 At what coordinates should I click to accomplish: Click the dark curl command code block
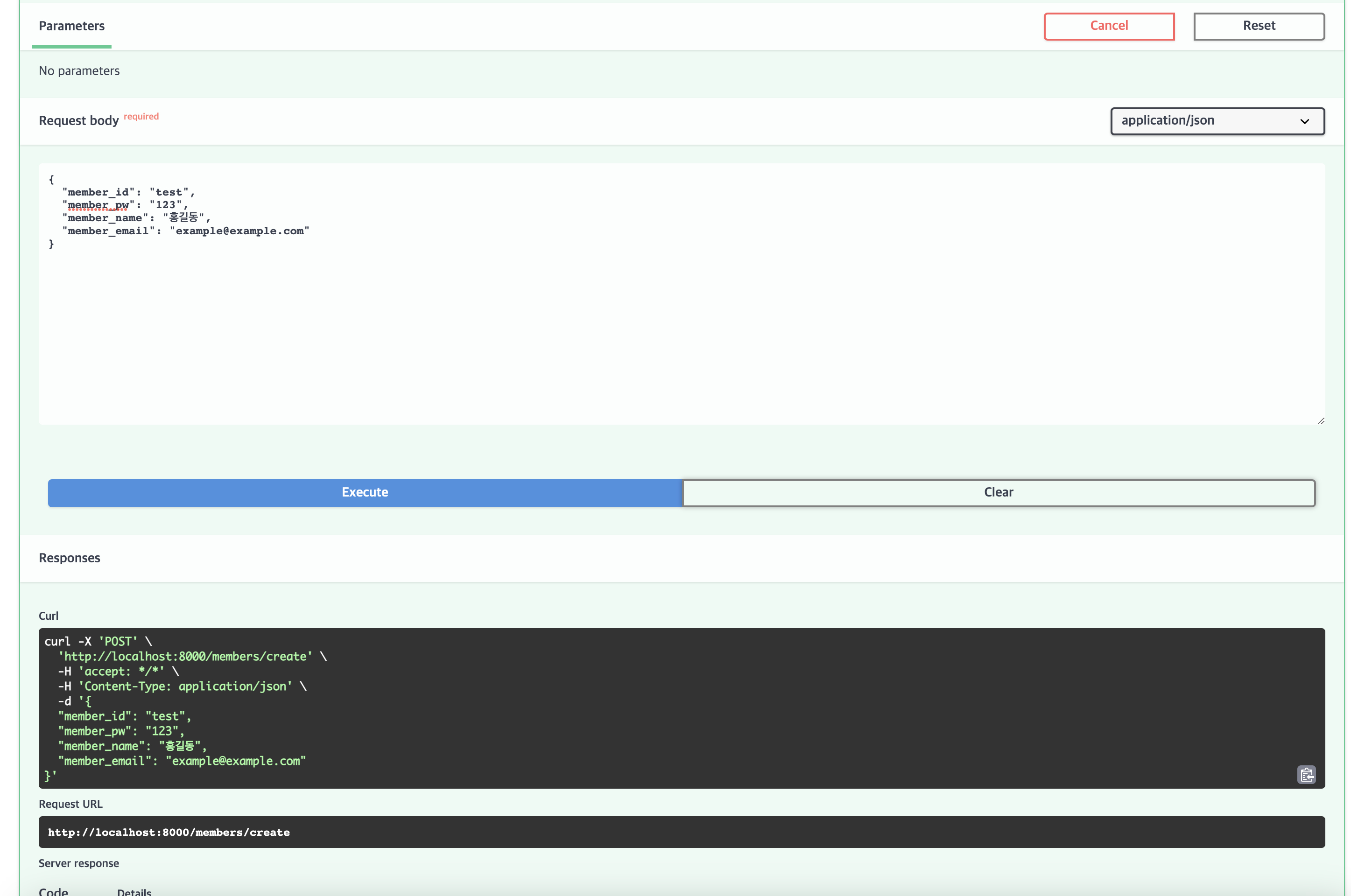click(680, 707)
